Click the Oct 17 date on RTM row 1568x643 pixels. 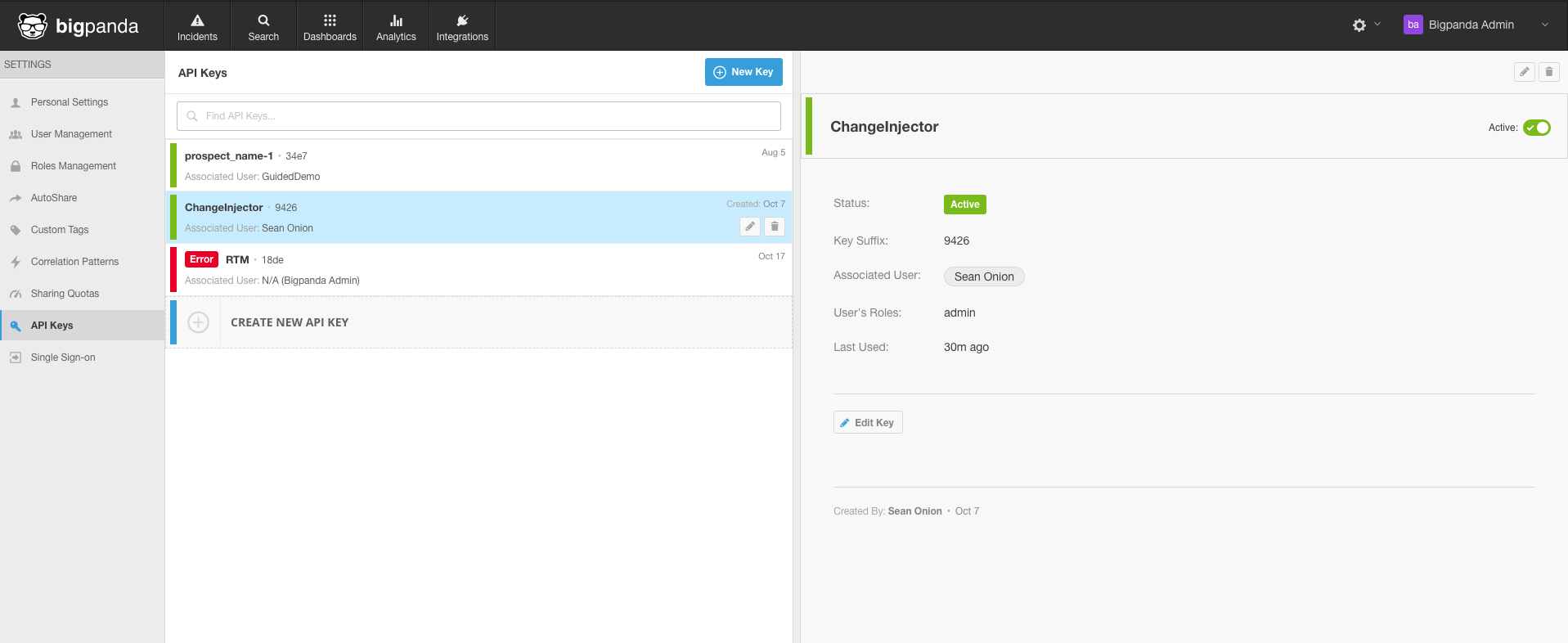point(771,256)
